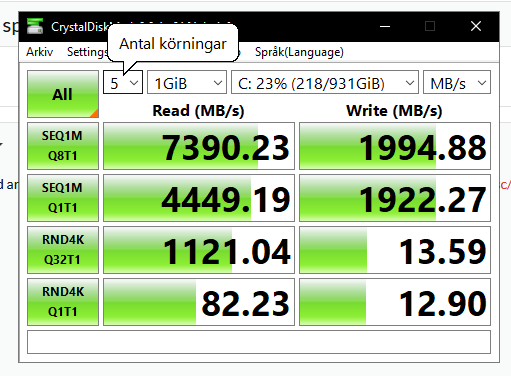The width and height of the screenshot is (511, 376).
Task: Close the CrystalDiskMark window
Action: (x=476, y=26)
